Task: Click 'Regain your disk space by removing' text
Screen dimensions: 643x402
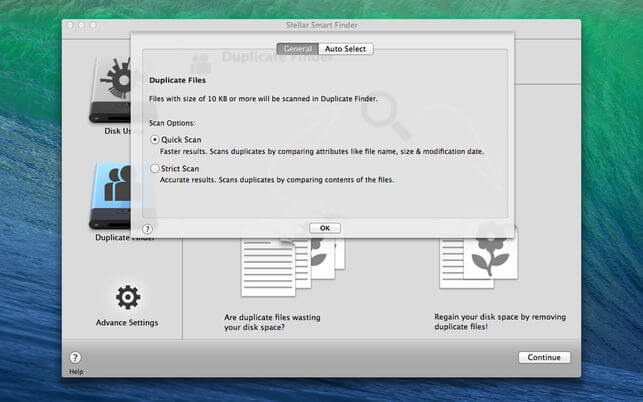Action: click(x=500, y=317)
